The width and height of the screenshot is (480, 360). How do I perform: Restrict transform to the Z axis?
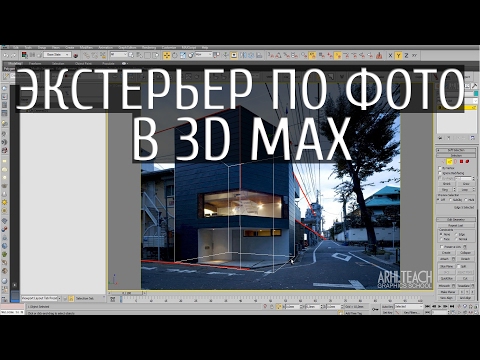point(406,55)
